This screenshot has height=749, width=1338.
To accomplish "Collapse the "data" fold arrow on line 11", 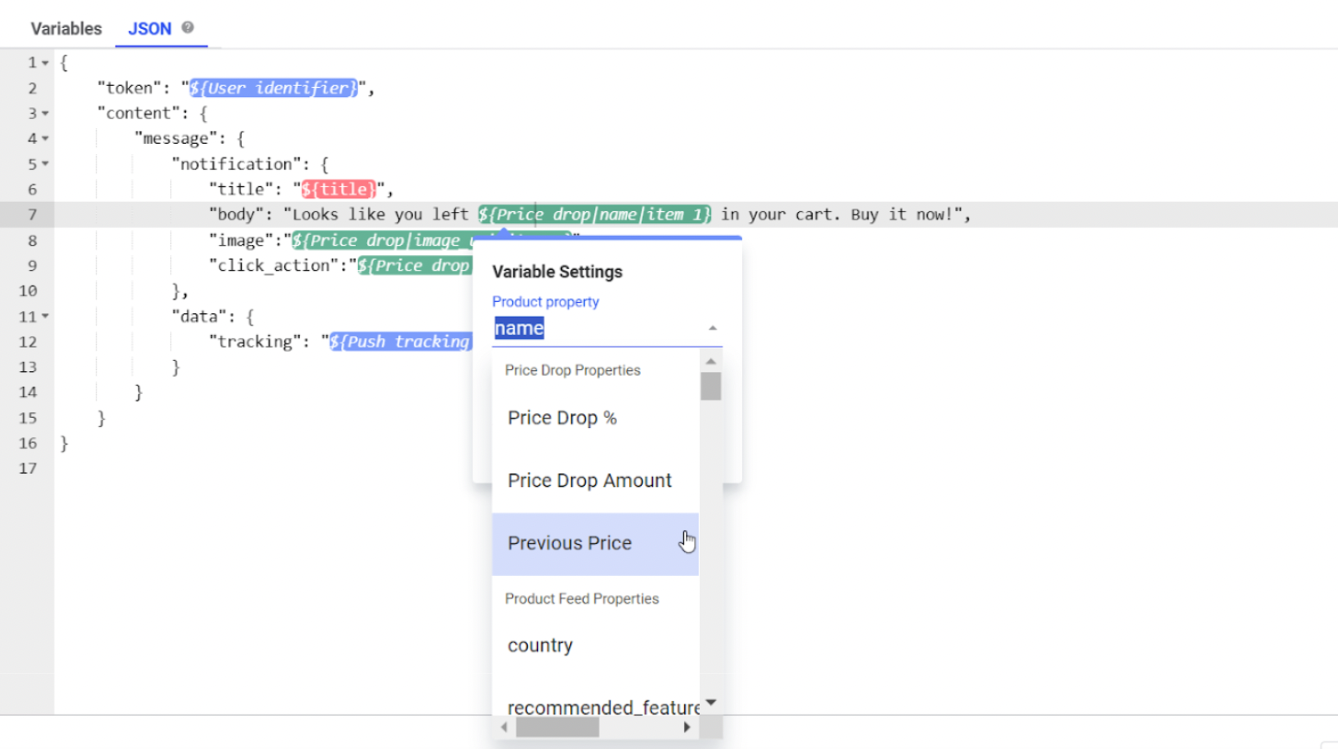I will (45, 316).
